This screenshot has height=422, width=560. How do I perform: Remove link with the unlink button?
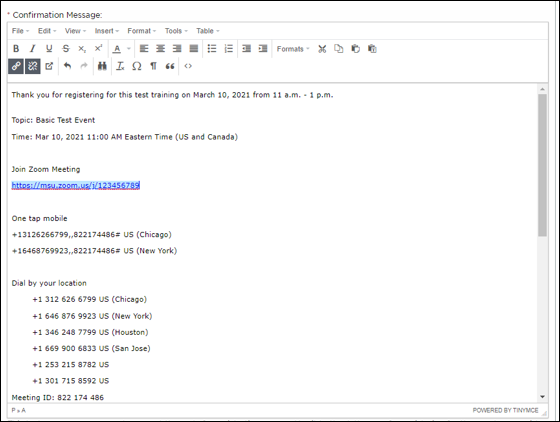coord(32,66)
